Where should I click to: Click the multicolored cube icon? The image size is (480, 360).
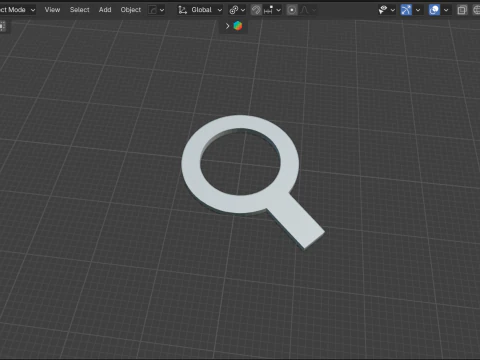[x=238, y=26]
